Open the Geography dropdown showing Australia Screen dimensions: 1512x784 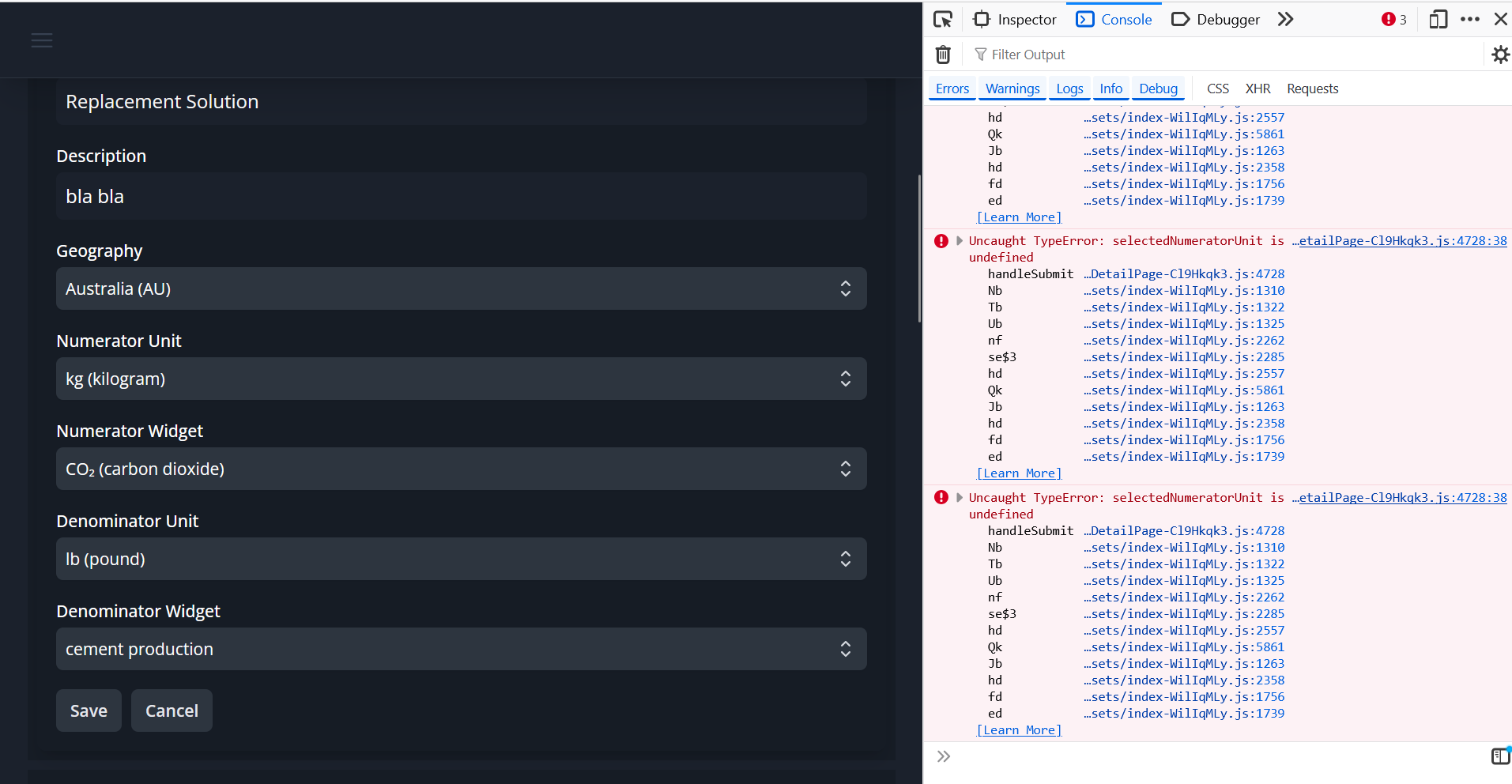(x=461, y=288)
